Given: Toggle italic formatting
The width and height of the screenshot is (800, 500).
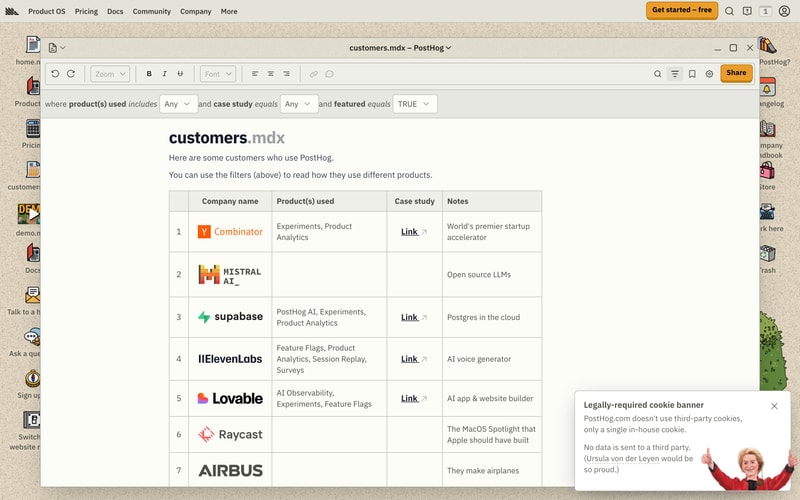Looking at the screenshot, I should (x=164, y=74).
